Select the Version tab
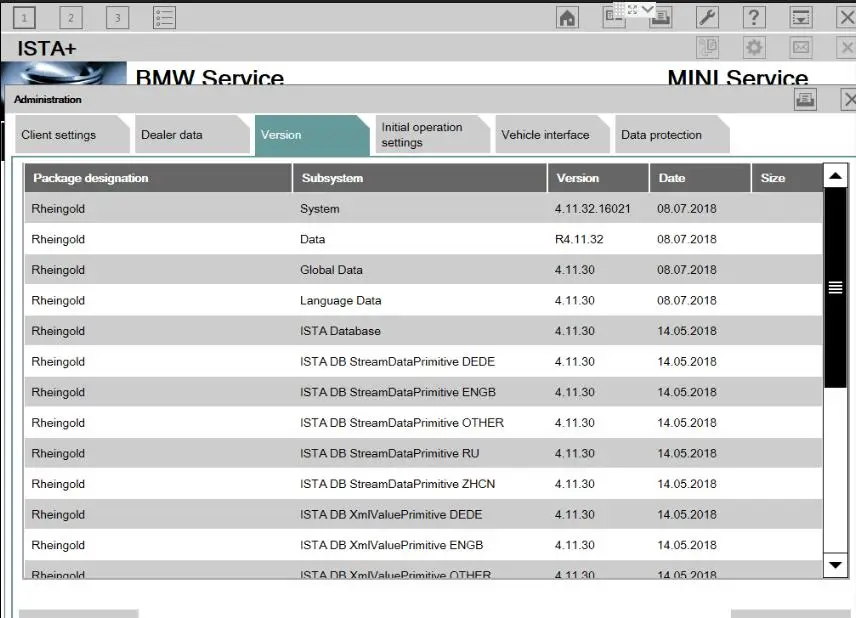 coord(312,135)
